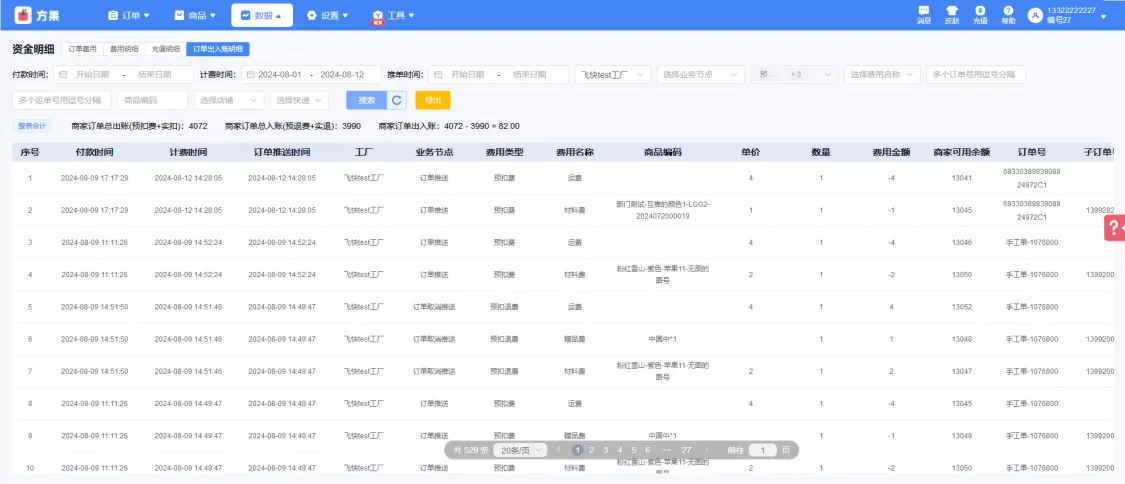
Task: Jump to page 27 in pagination
Action: 686,450
